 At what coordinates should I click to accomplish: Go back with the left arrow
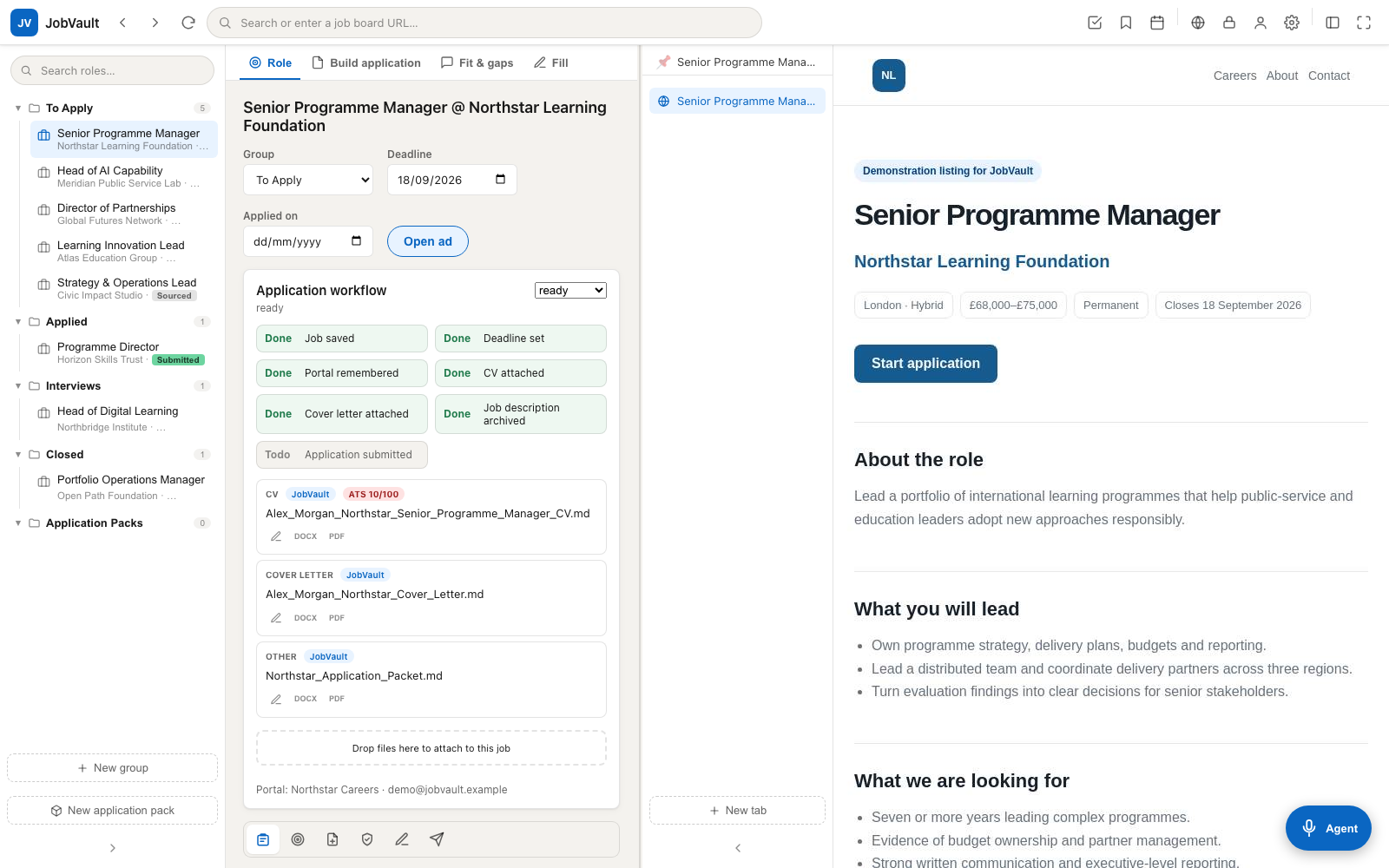click(x=123, y=23)
